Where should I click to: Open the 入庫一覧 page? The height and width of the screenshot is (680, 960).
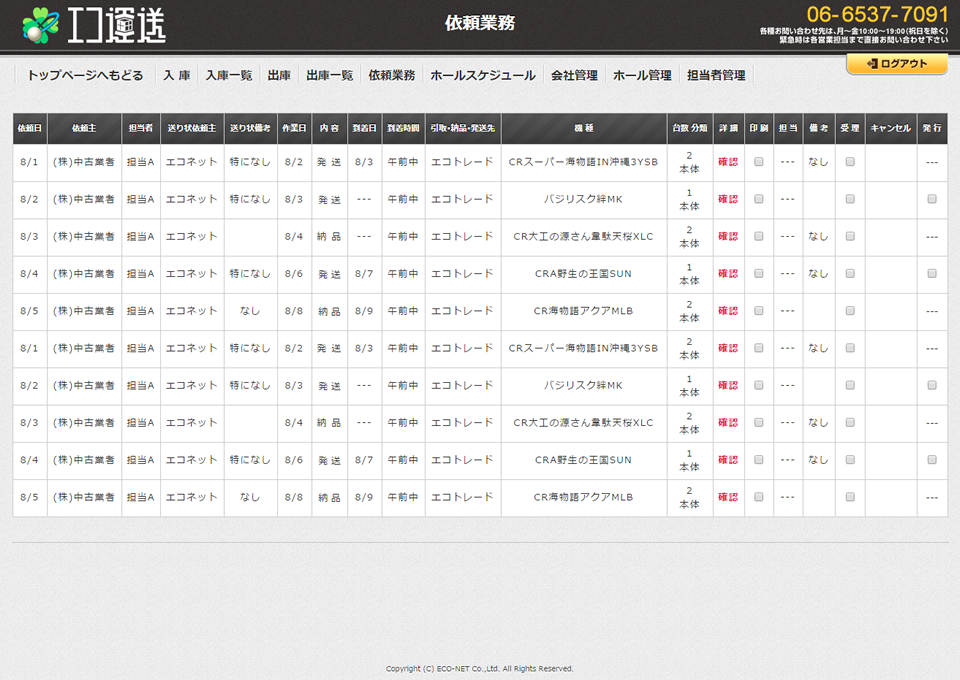point(229,75)
